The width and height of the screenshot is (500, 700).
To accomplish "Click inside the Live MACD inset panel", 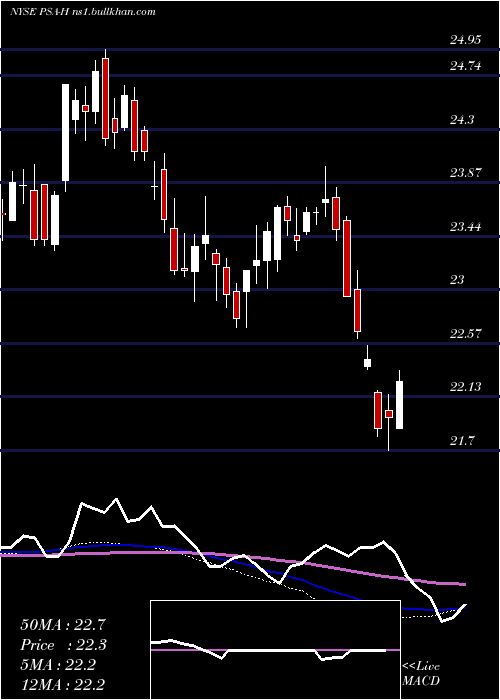I will coord(275,650).
